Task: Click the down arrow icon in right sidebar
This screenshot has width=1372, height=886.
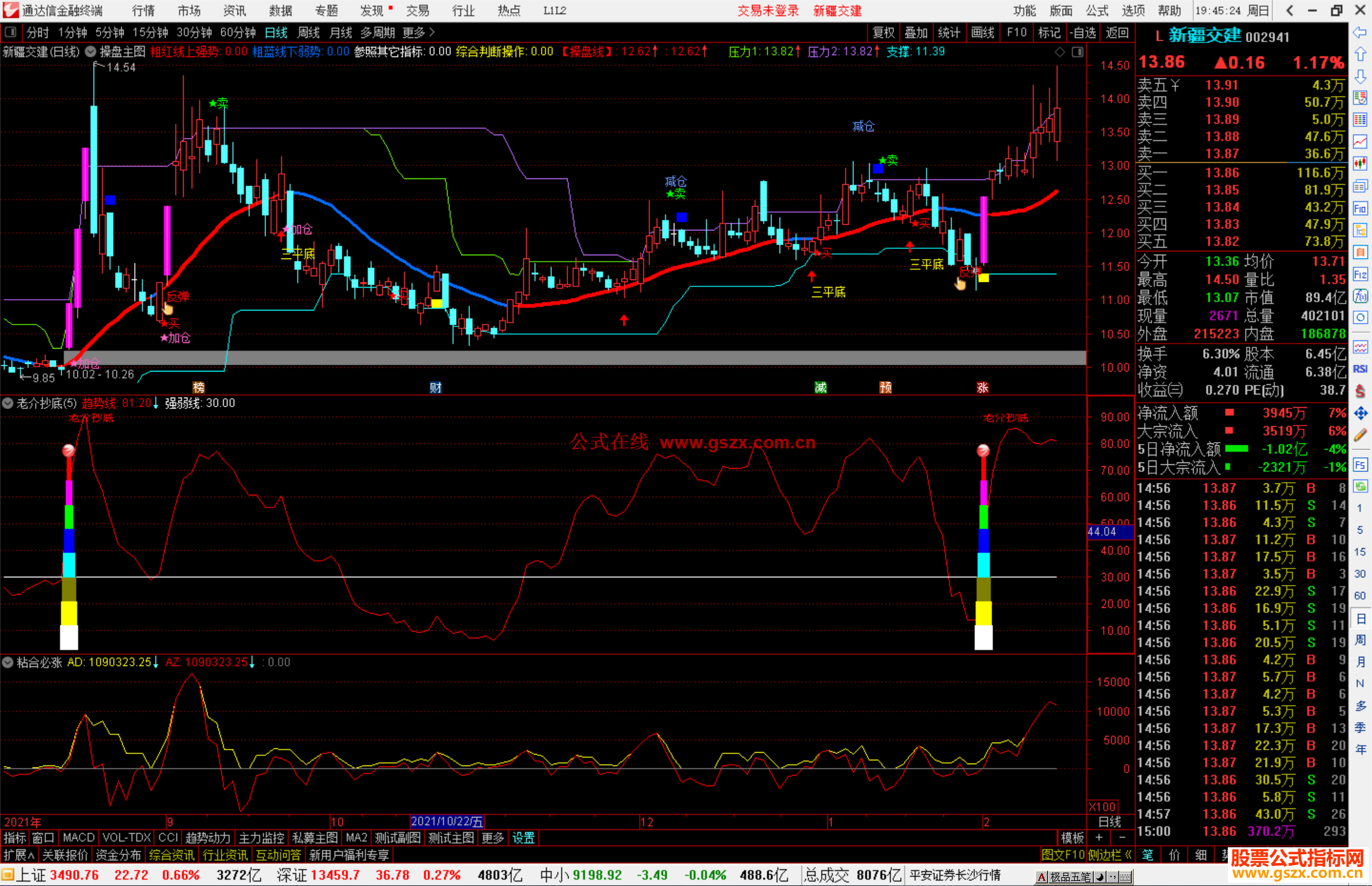Action: (1360, 76)
